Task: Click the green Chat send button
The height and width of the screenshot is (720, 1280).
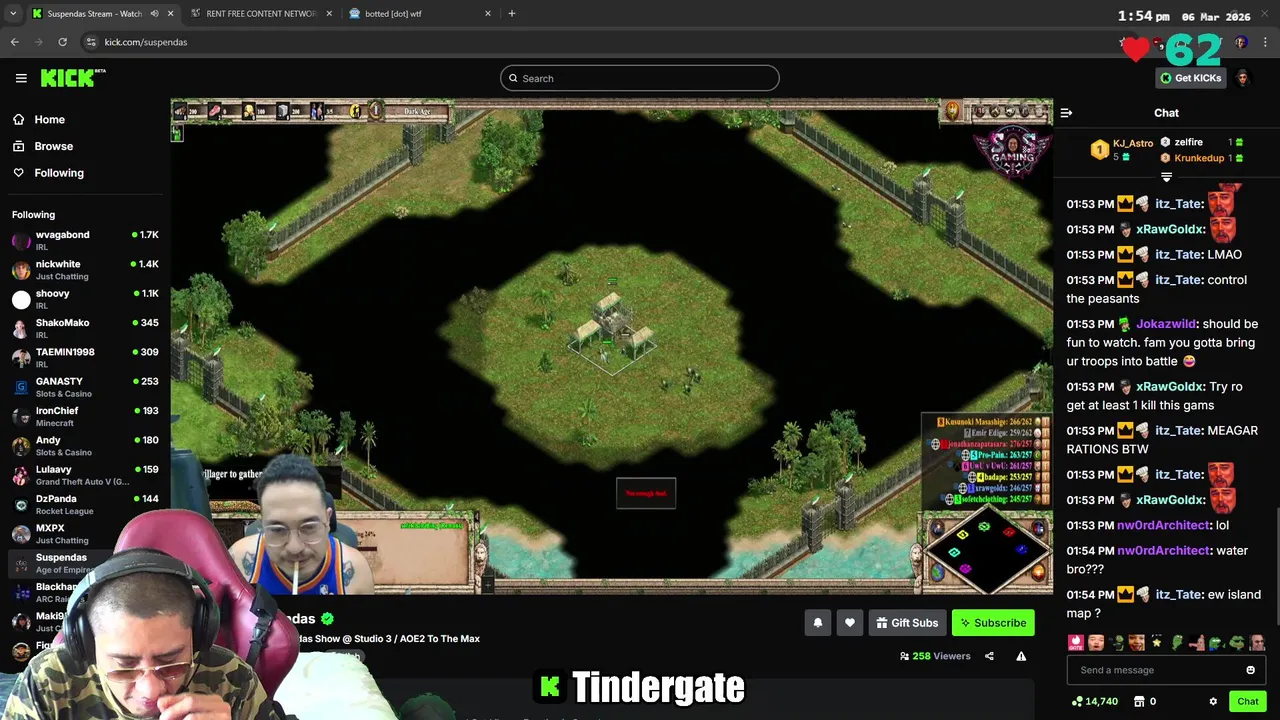Action: click(x=1247, y=702)
